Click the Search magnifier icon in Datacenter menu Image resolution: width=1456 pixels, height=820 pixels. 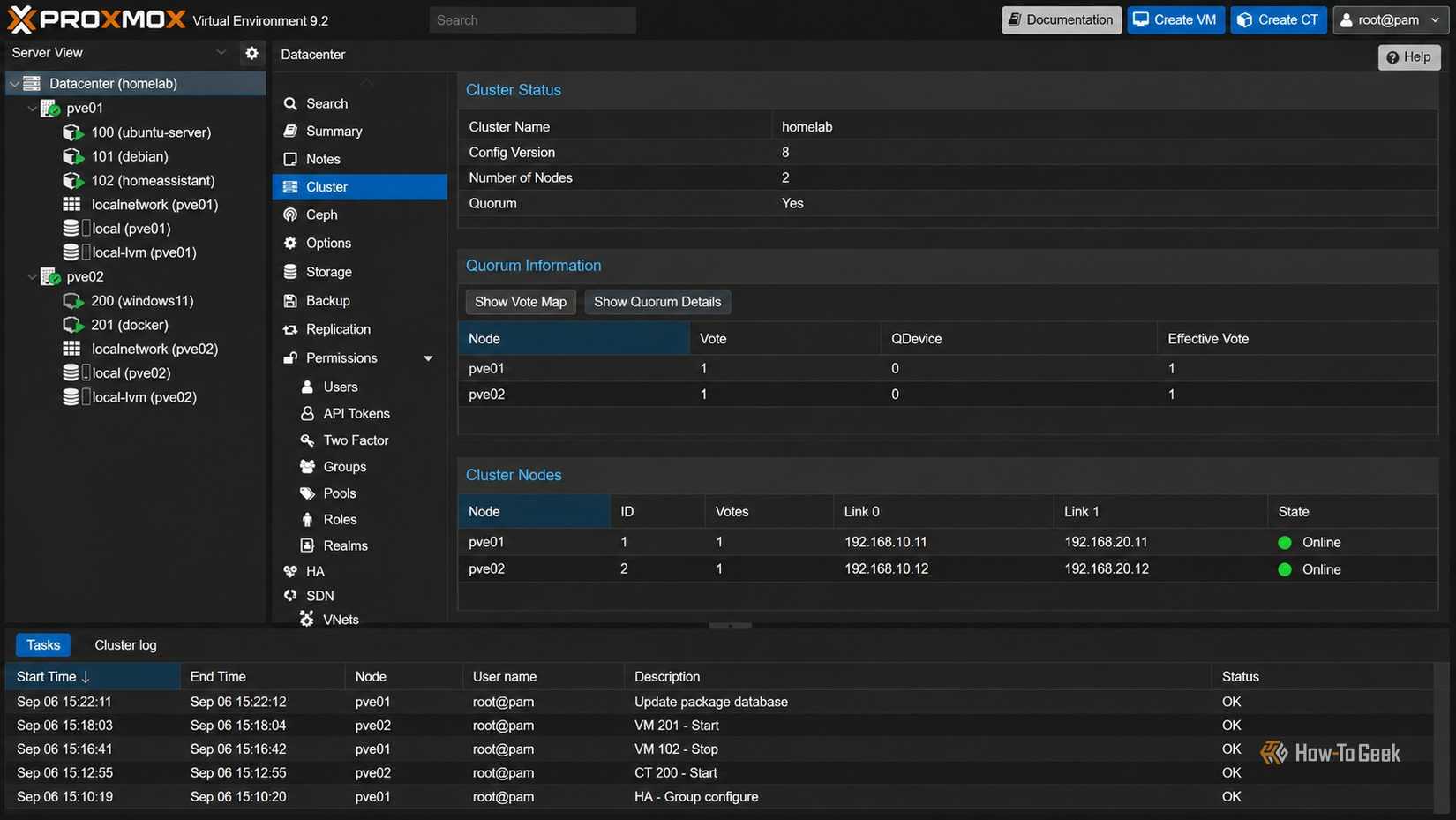[x=290, y=103]
